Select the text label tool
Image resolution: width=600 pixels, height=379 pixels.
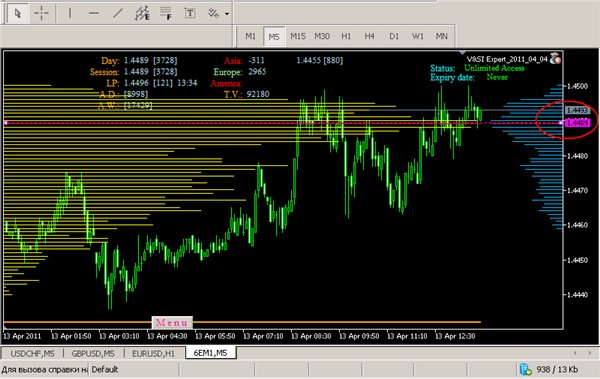tap(190, 13)
